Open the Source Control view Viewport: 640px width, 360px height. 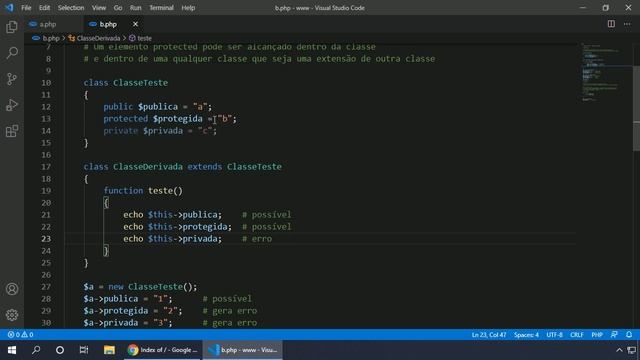pos(12,79)
